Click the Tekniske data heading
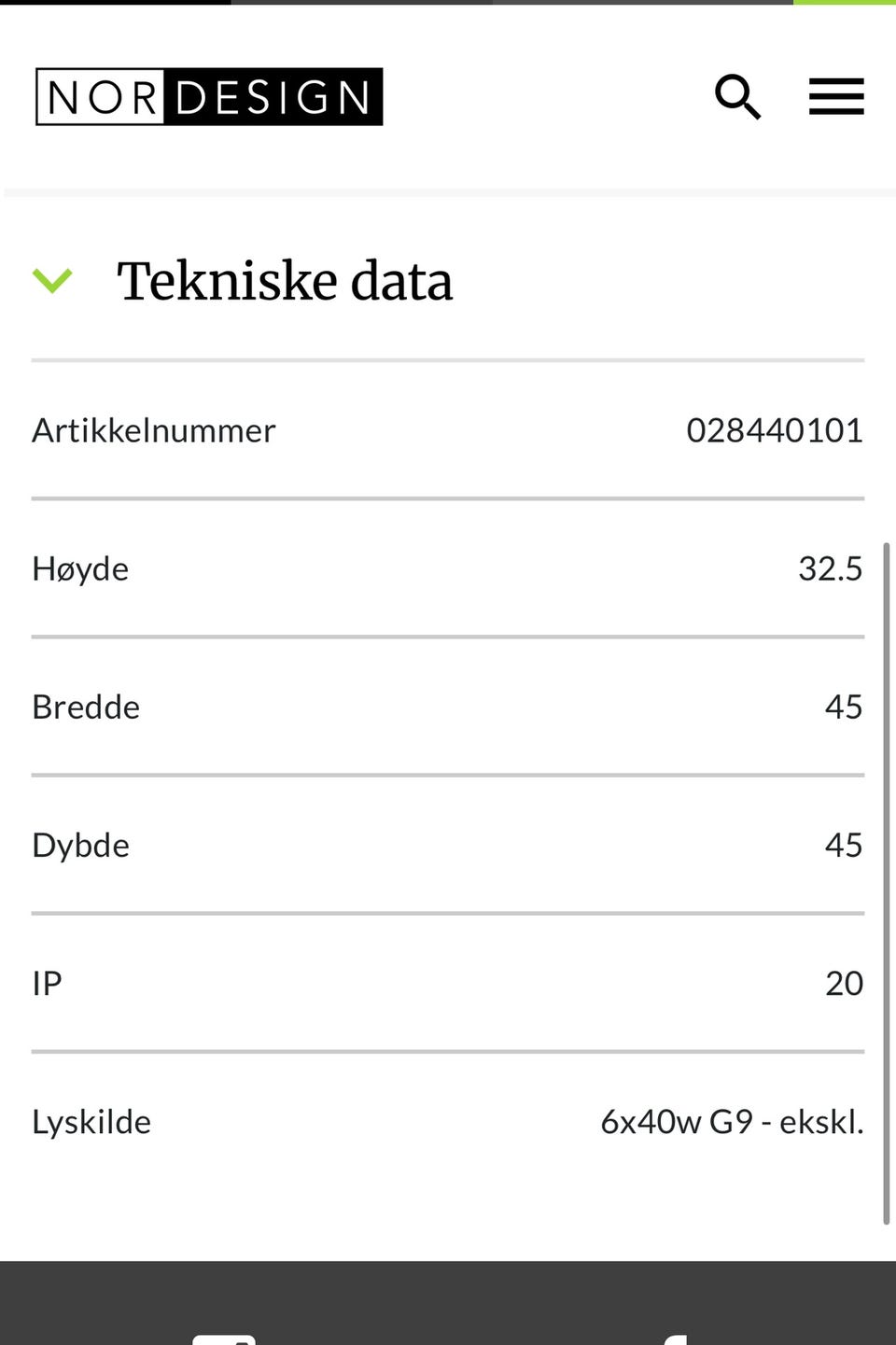This screenshot has height=1345, width=896. pos(285,281)
